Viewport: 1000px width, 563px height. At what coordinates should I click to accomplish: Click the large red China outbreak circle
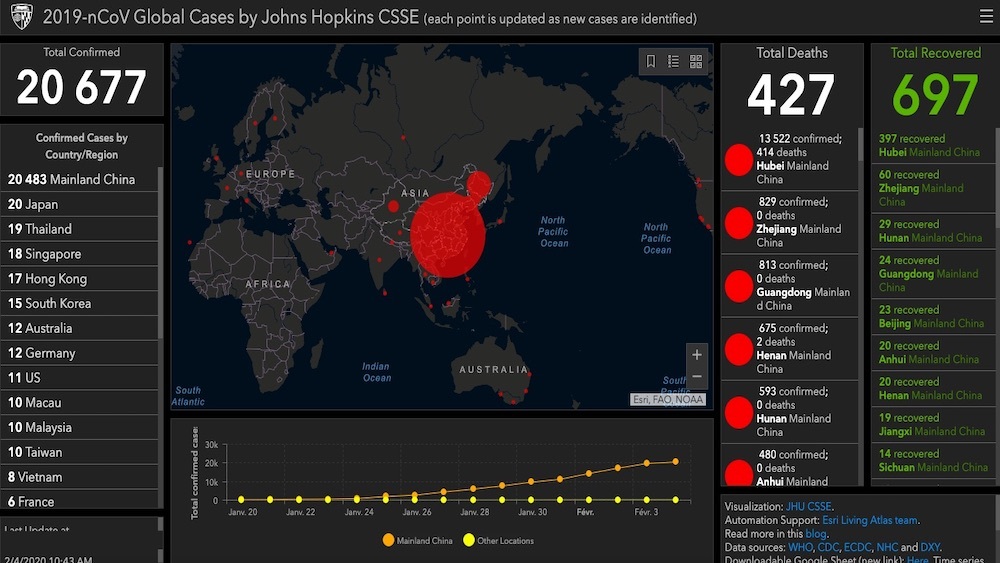click(x=448, y=235)
